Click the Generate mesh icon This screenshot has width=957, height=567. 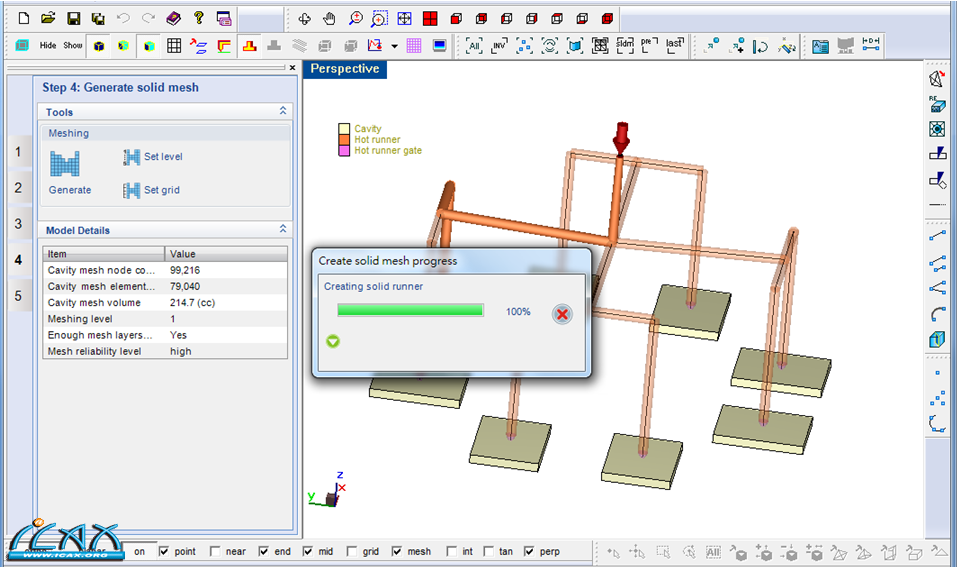64,163
